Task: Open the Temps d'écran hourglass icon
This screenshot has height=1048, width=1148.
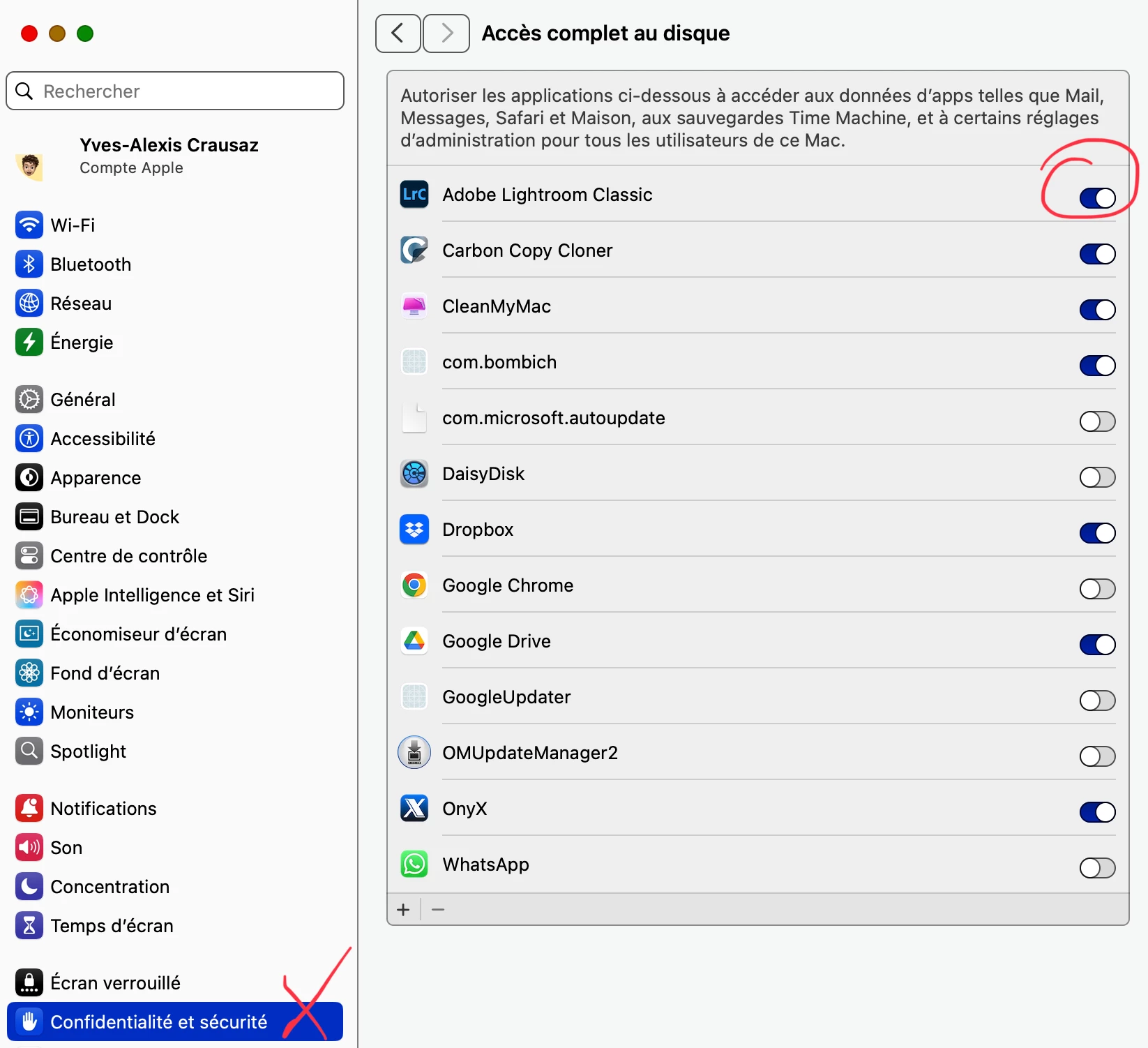Action: tap(29, 926)
